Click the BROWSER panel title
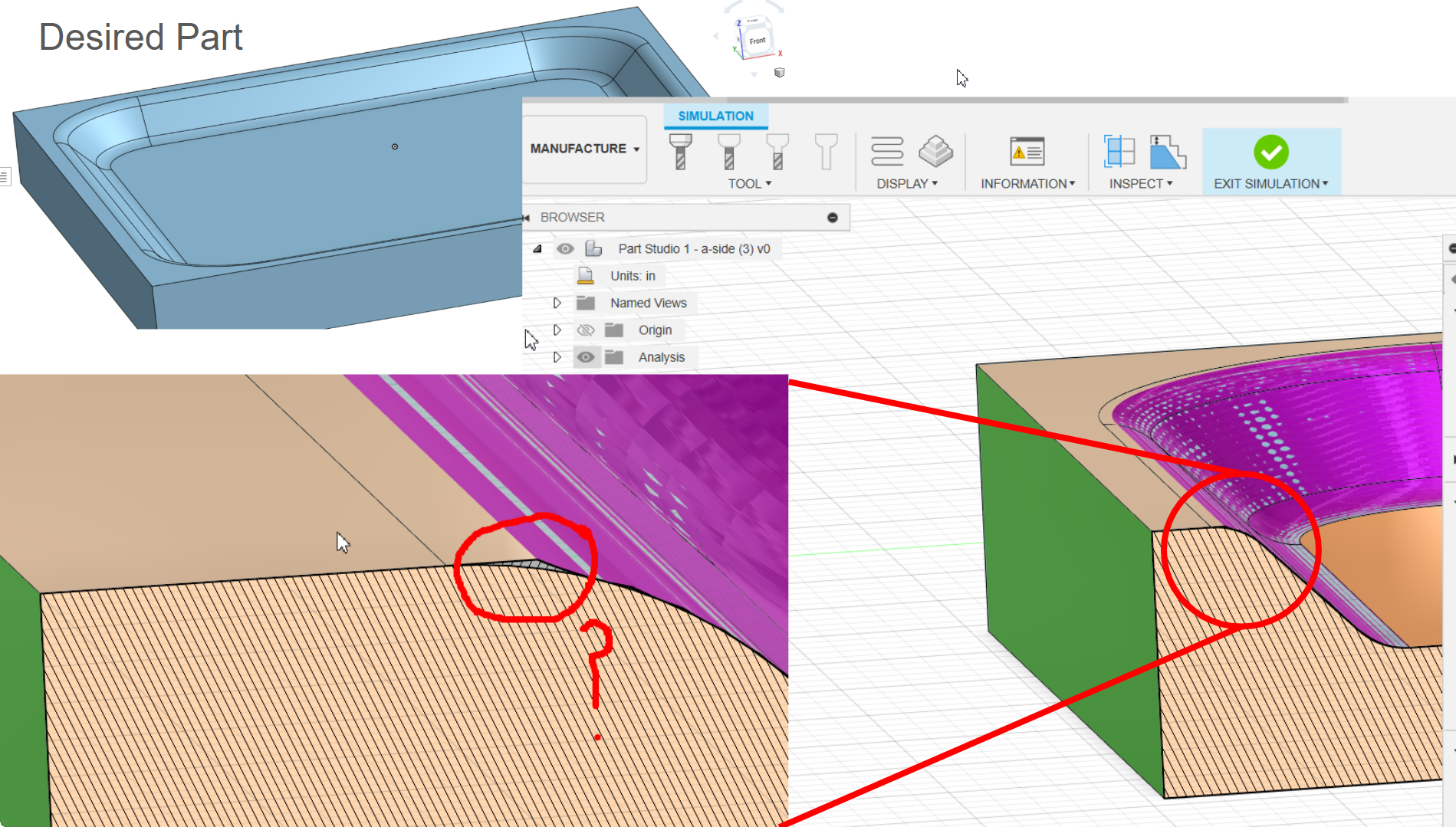Viewport: 1456px width, 827px height. pyautogui.click(x=572, y=218)
